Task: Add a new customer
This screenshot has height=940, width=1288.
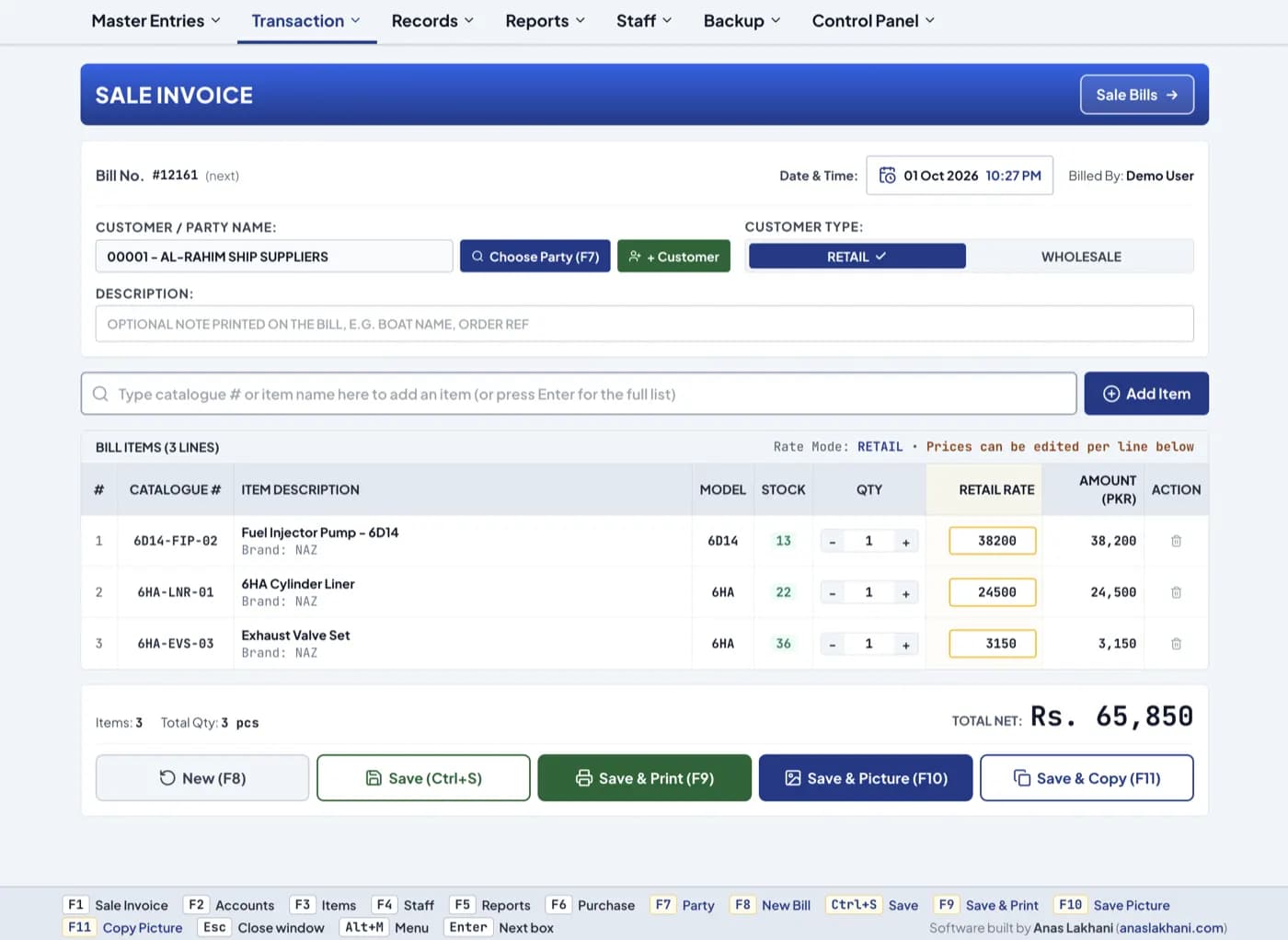Action: click(673, 257)
